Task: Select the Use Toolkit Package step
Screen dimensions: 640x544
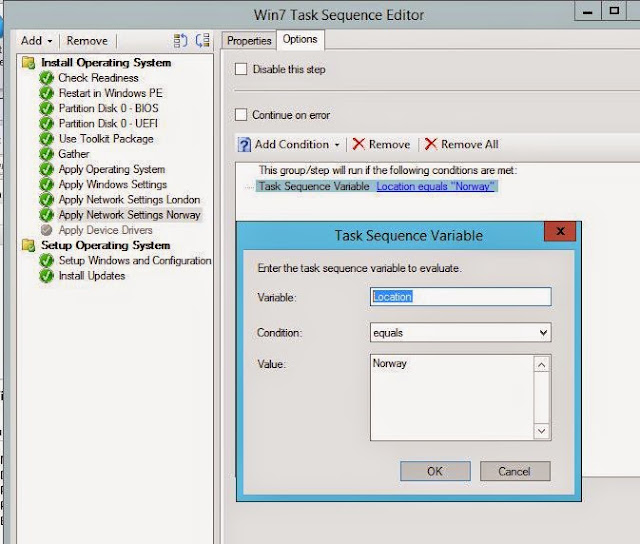Action: [x=106, y=139]
